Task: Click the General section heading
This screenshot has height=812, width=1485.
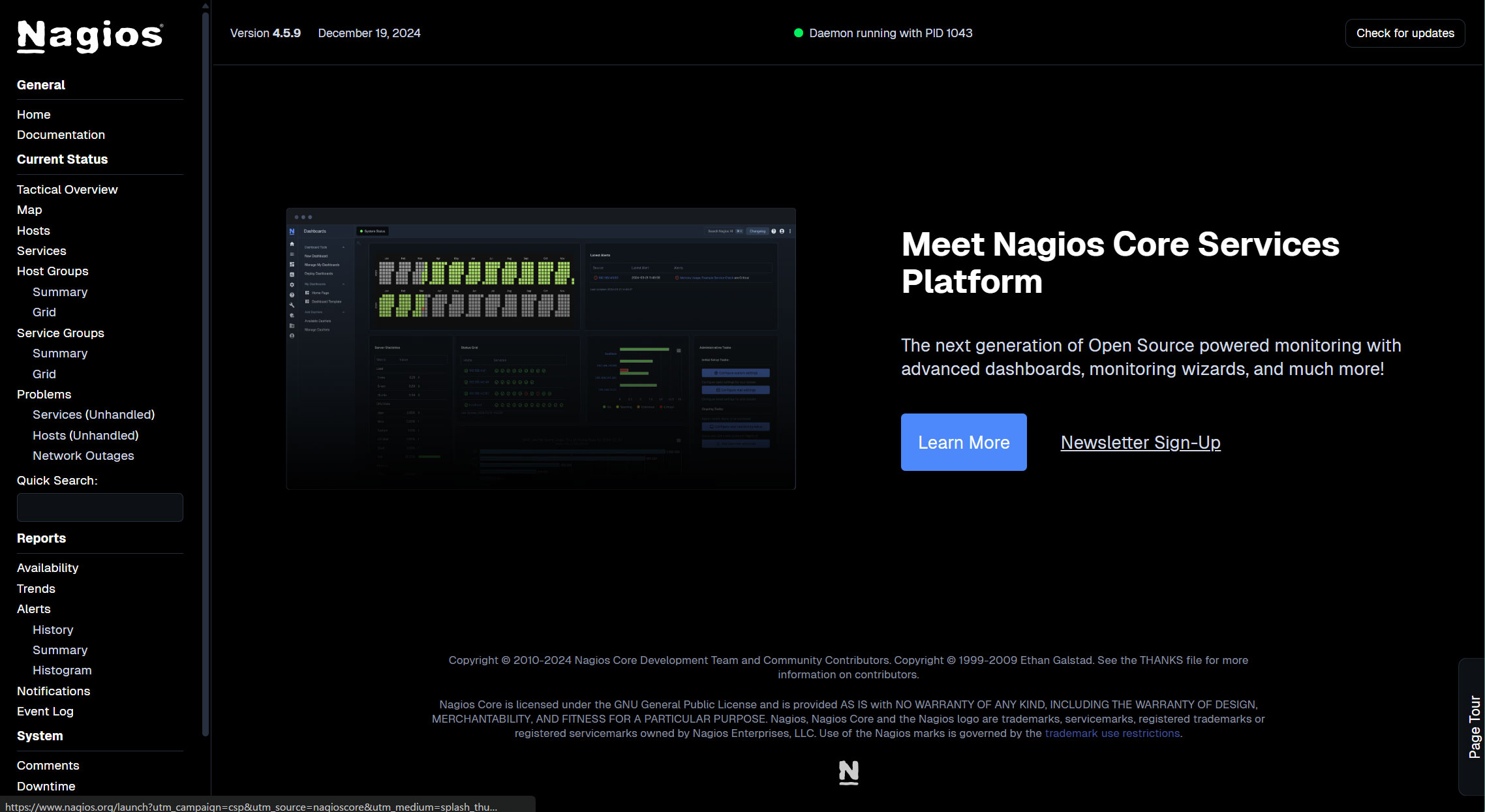Action: coord(41,85)
